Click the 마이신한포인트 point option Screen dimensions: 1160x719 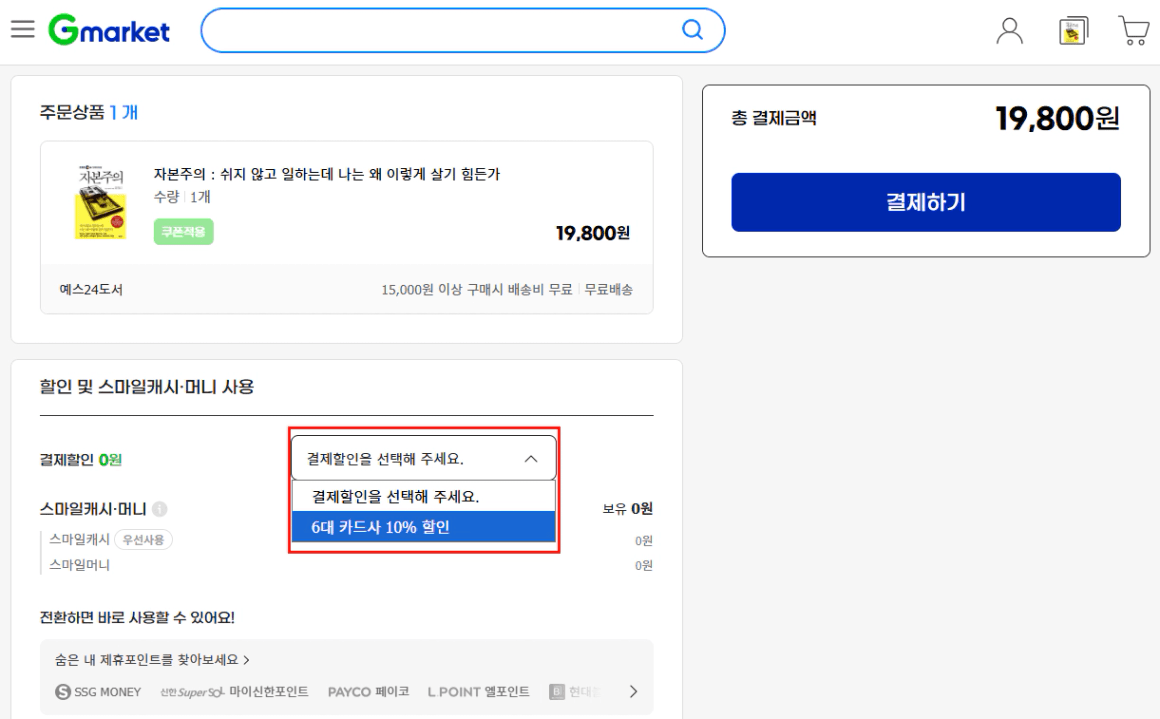(234, 691)
